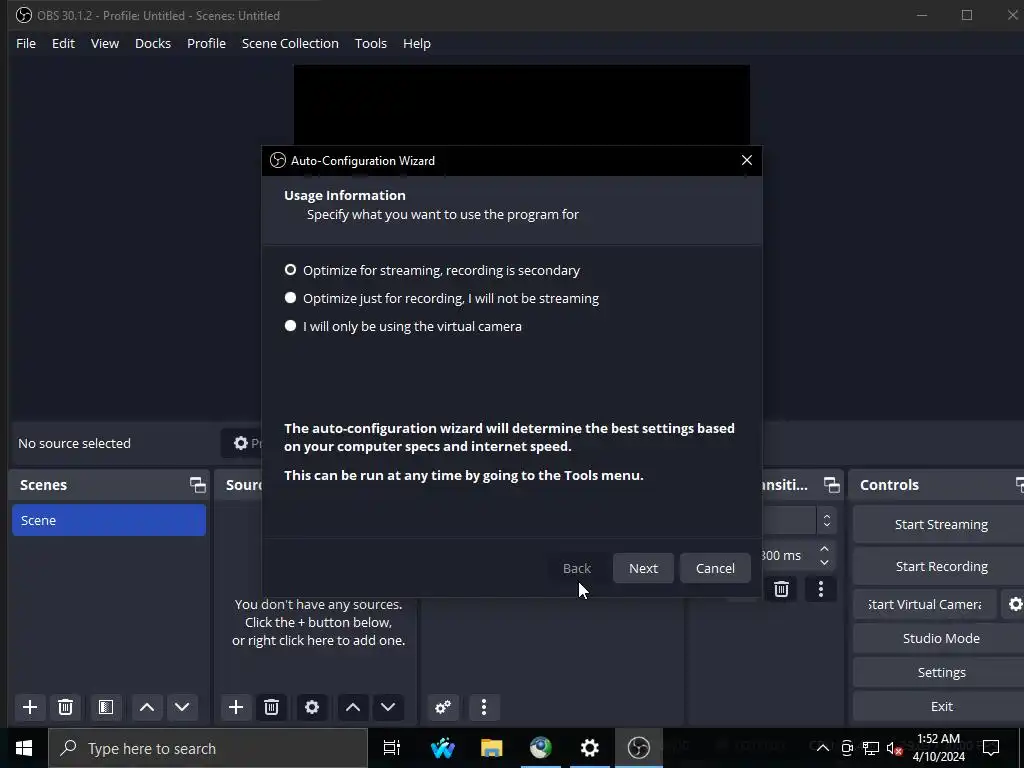Click transition duration 300 ms field
Viewport: 1024px width, 768px height.
tap(787, 556)
